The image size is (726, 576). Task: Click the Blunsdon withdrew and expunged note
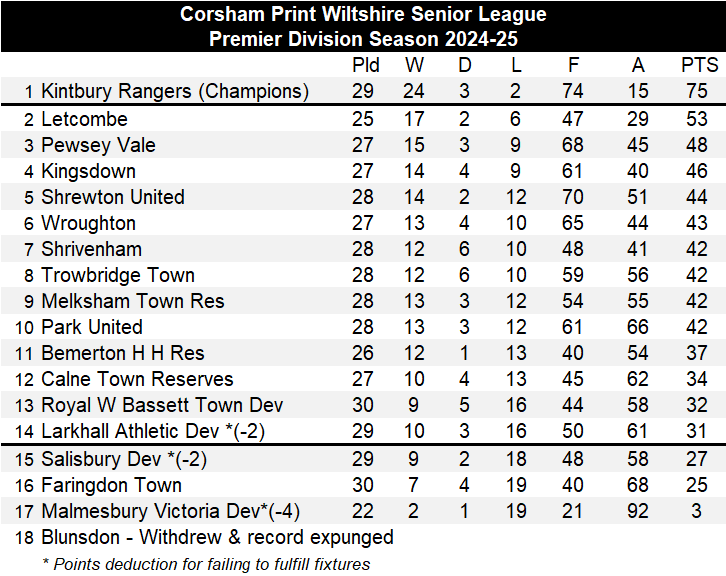(217, 537)
